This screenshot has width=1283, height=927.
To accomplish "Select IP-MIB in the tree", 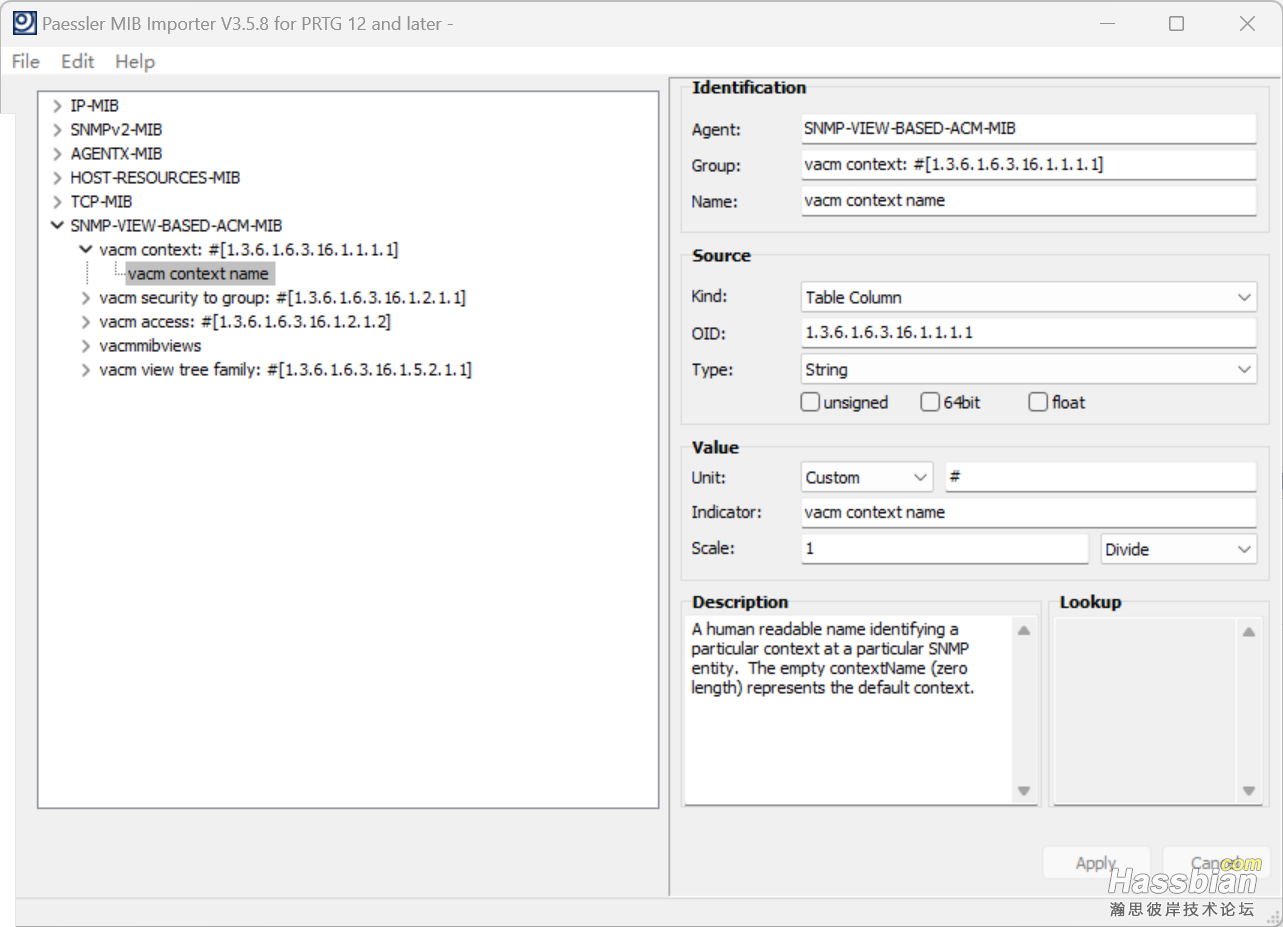I will pyautogui.click(x=95, y=105).
